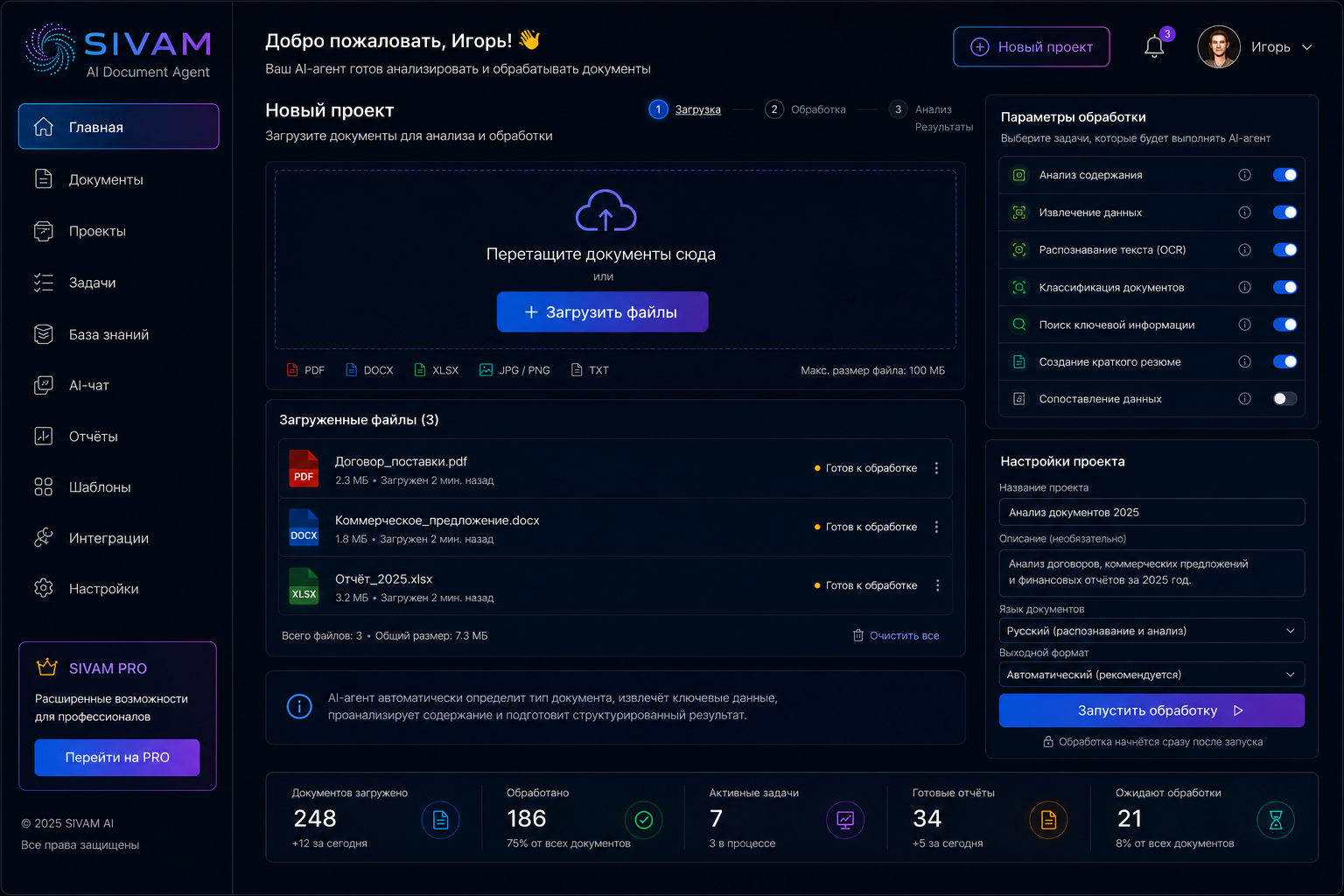Open the Выходной формат dropdown
This screenshot has width=1344, height=896.
(1151, 675)
